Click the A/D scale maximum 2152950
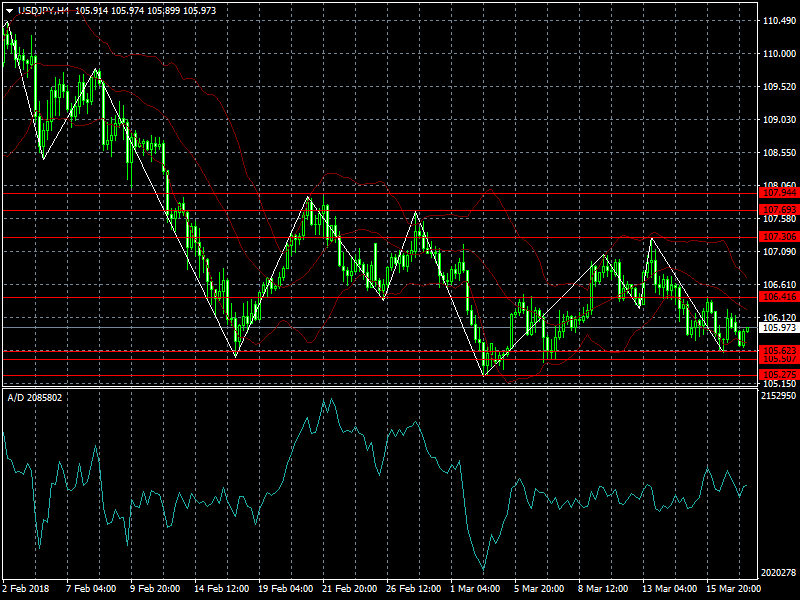This screenshot has width=800, height=600. click(778, 396)
